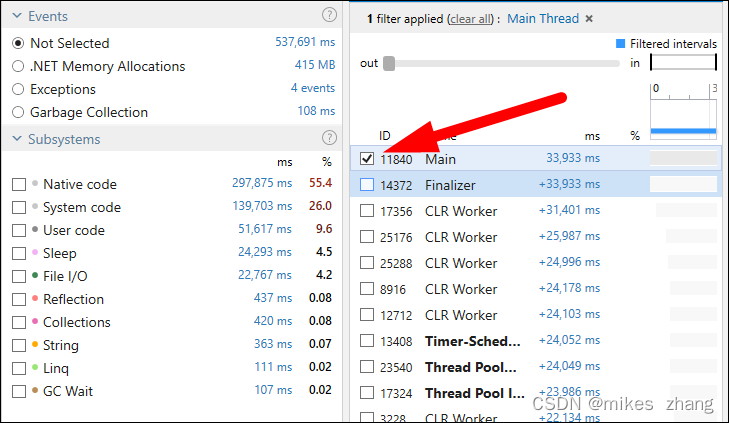This screenshot has width=729, height=423.
Task: Click the +31,401 ms CLR Worker value
Action: (570, 210)
